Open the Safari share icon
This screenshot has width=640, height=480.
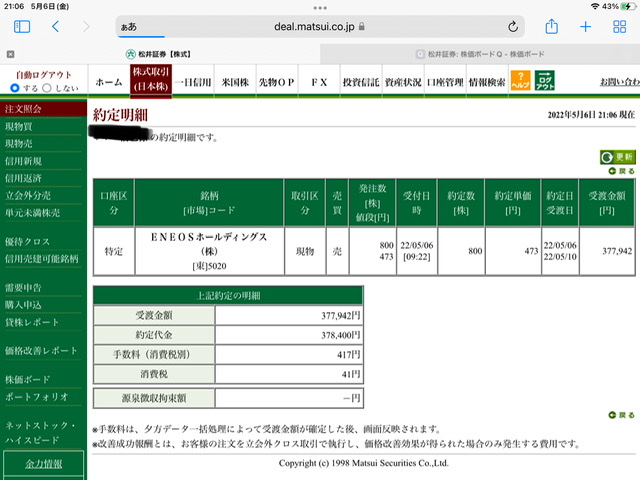click(x=551, y=27)
